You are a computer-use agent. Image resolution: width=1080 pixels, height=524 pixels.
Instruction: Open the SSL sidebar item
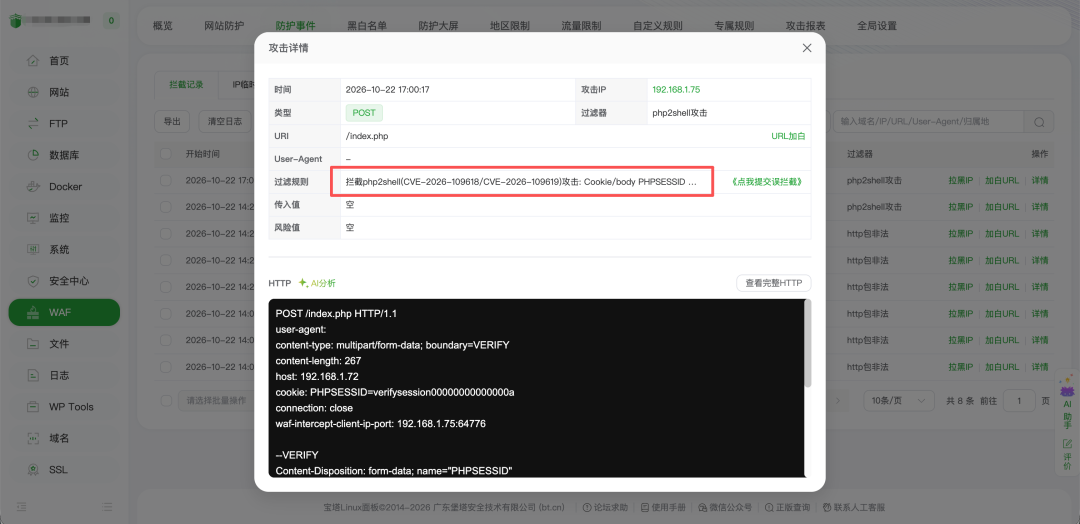pyautogui.click(x=63, y=470)
